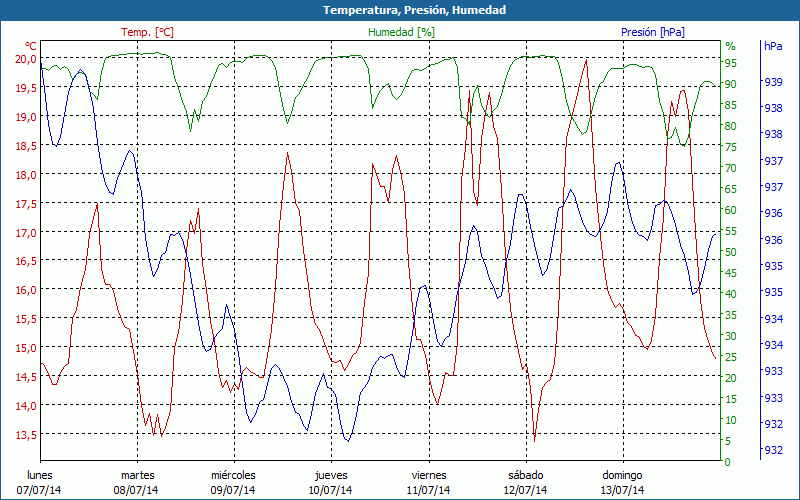Image resolution: width=800 pixels, height=500 pixels.
Task: Select the blue Presión [hPa] legend label
Action: tap(653, 32)
